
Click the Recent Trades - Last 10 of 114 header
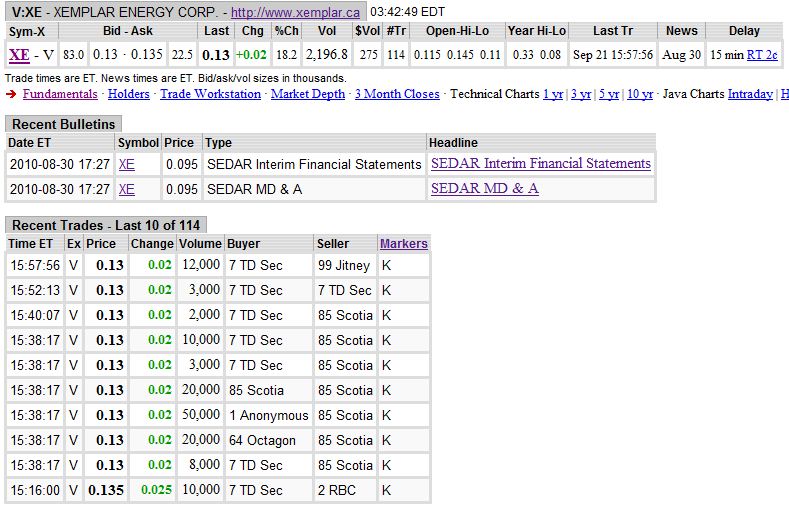[x=106, y=225]
